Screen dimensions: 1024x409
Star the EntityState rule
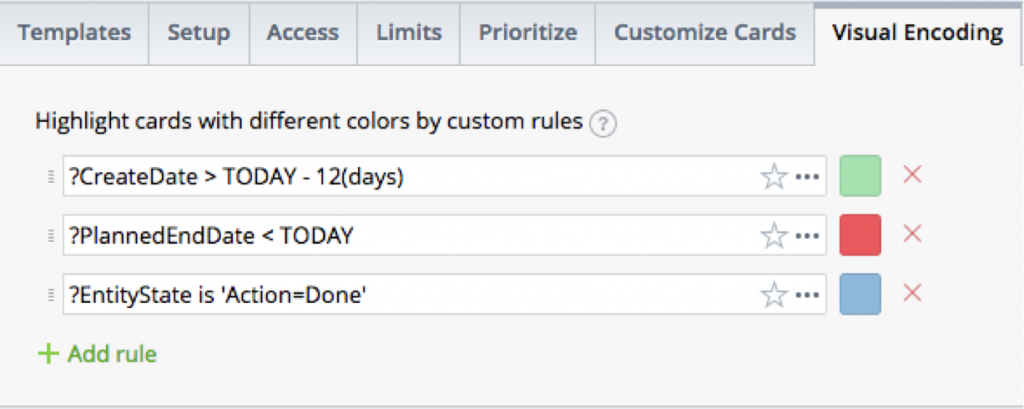[x=774, y=295]
